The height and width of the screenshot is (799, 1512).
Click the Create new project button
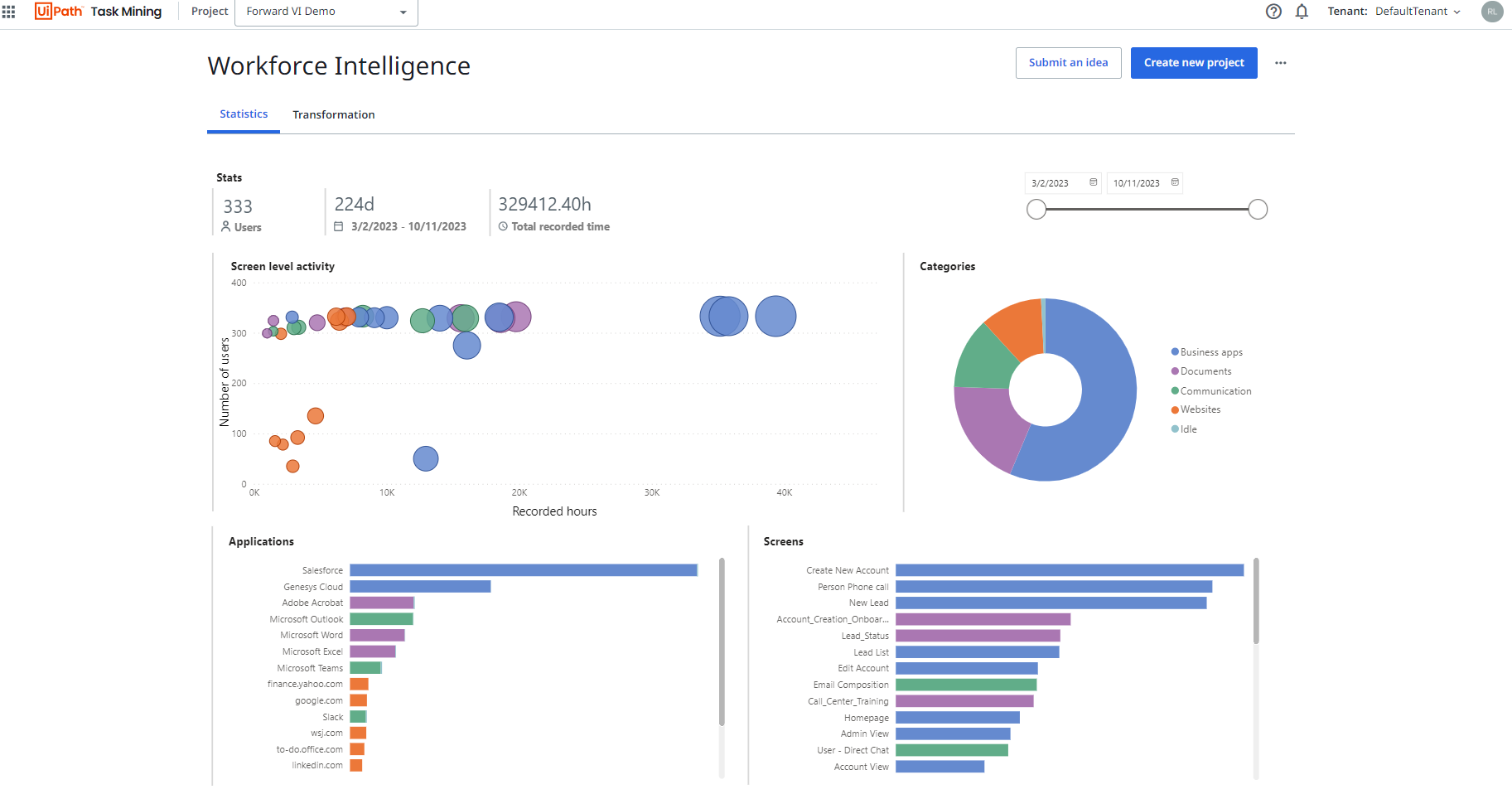(x=1194, y=63)
